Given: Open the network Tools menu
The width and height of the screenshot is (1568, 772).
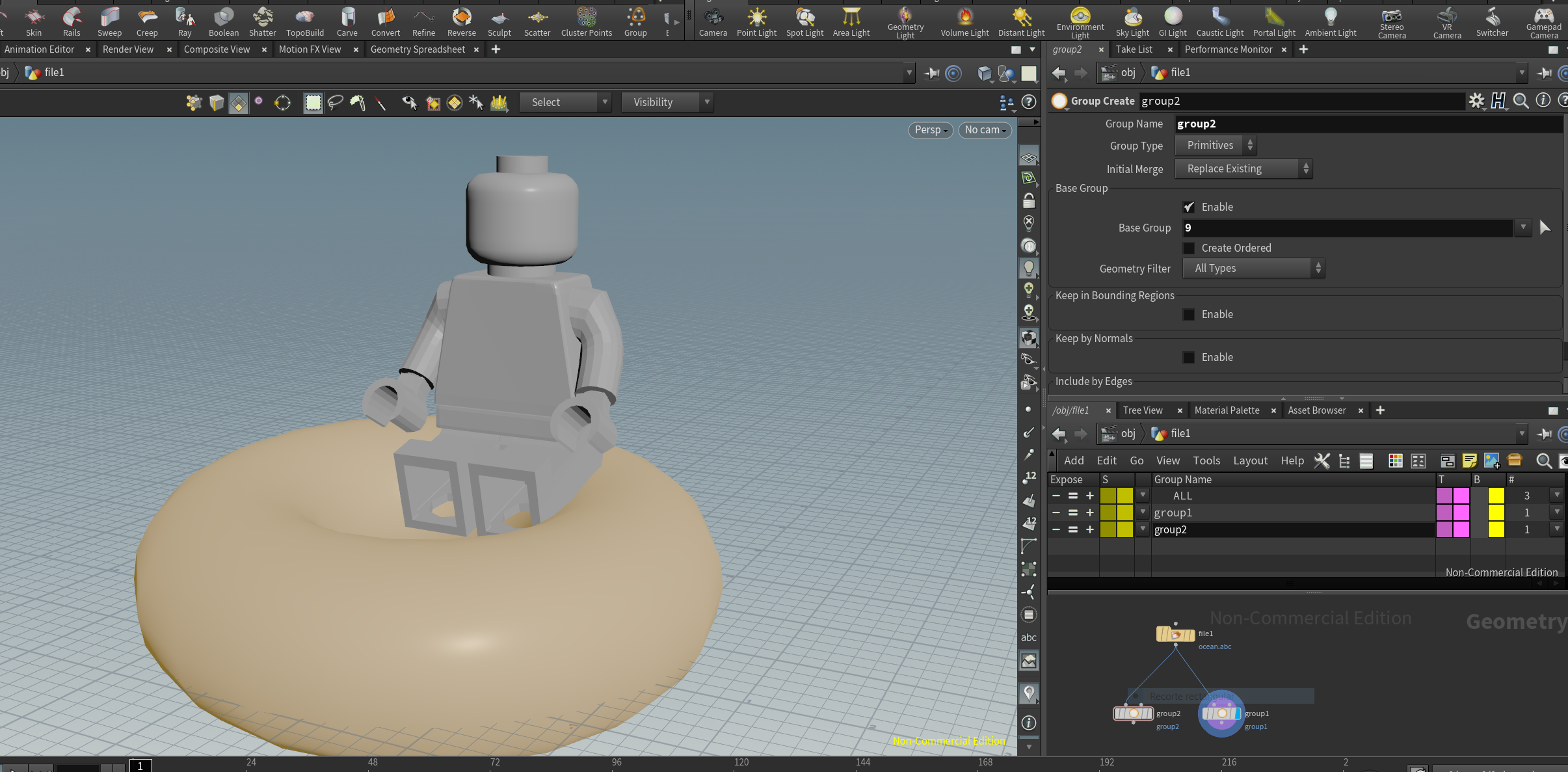Looking at the screenshot, I should pyautogui.click(x=1206, y=460).
